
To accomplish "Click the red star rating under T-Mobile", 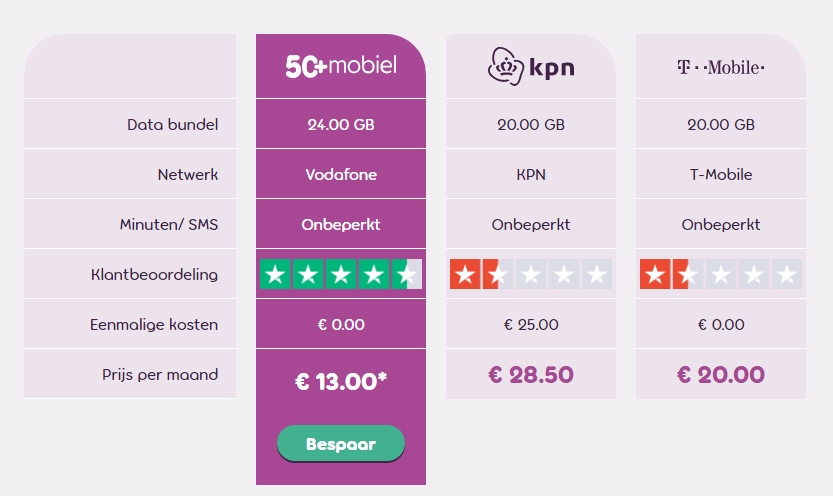I will (x=721, y=274).
